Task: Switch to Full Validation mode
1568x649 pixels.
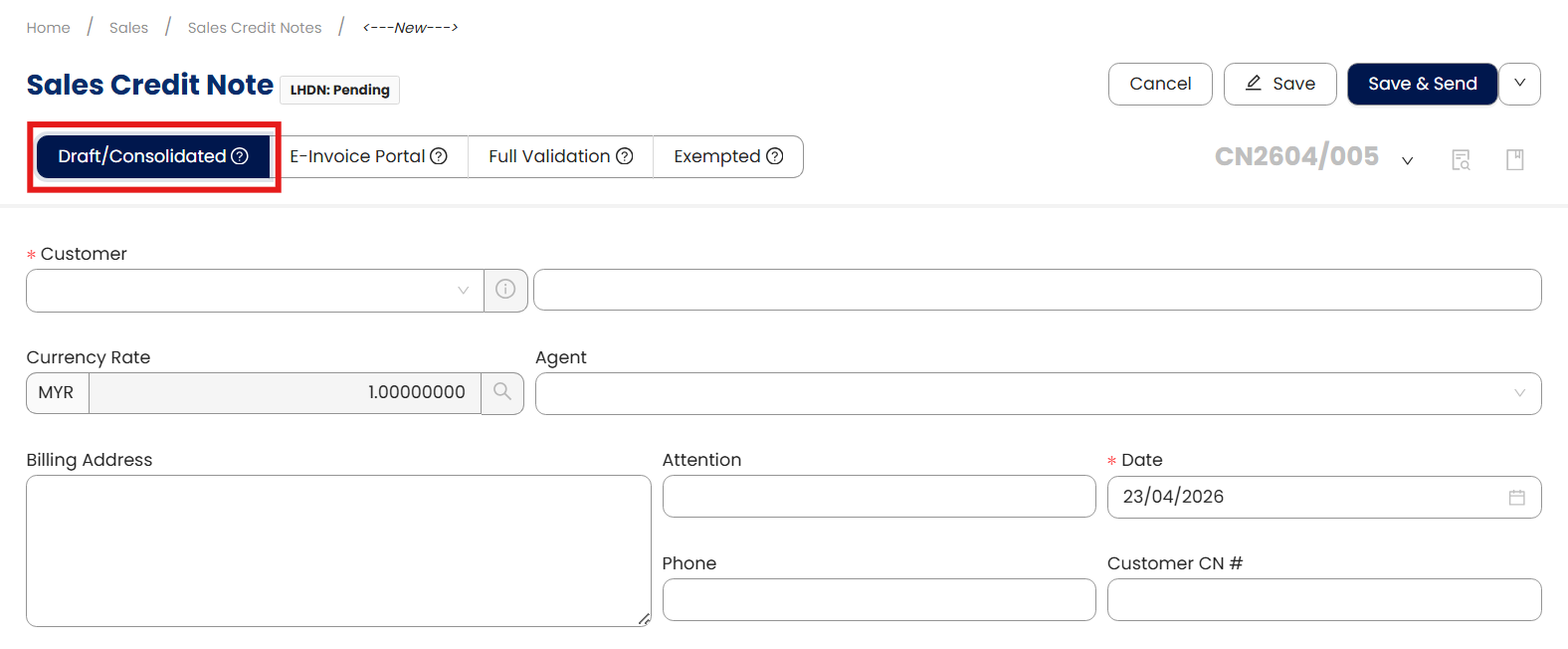Action: (548, 156)
